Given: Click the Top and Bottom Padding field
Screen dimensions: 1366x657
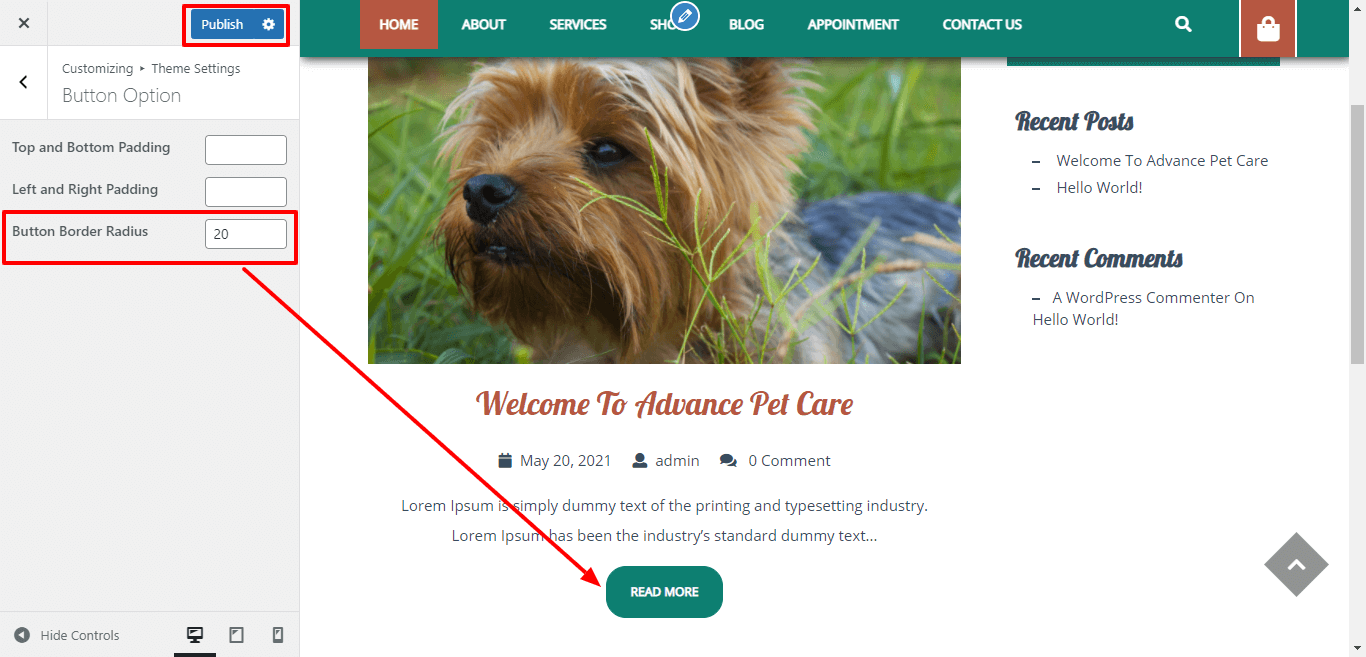Looking at the screenshot, I should (246, 150).
